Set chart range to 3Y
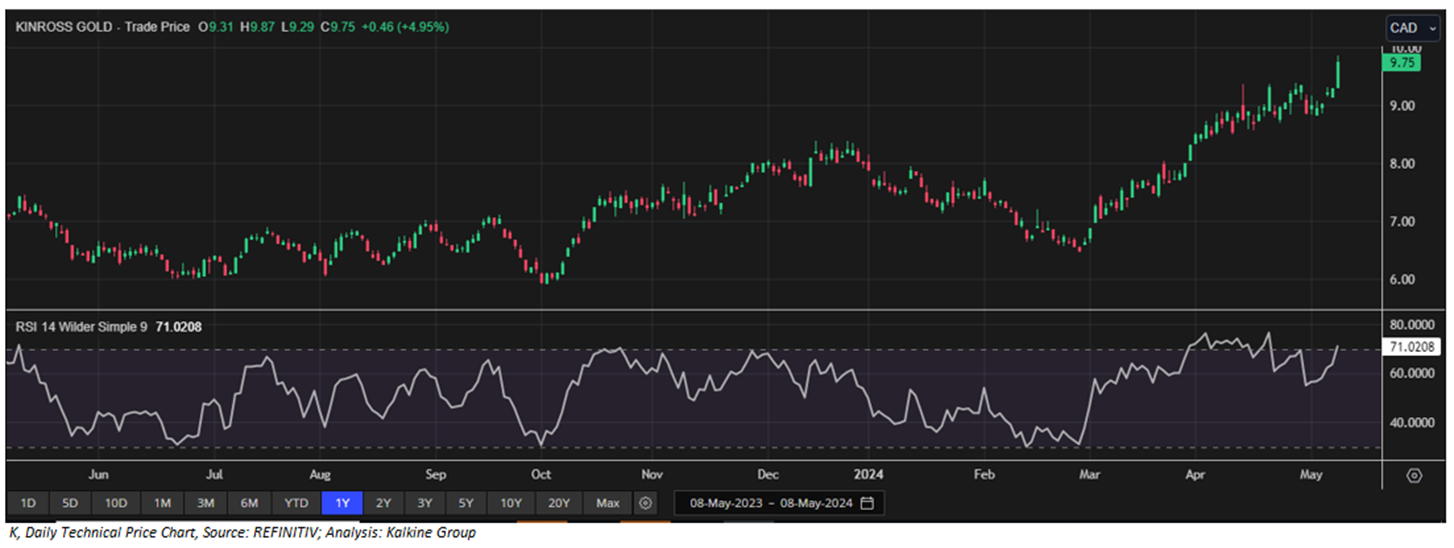The height and width of the screenshot is (548, 1454). tap(426, 503)
